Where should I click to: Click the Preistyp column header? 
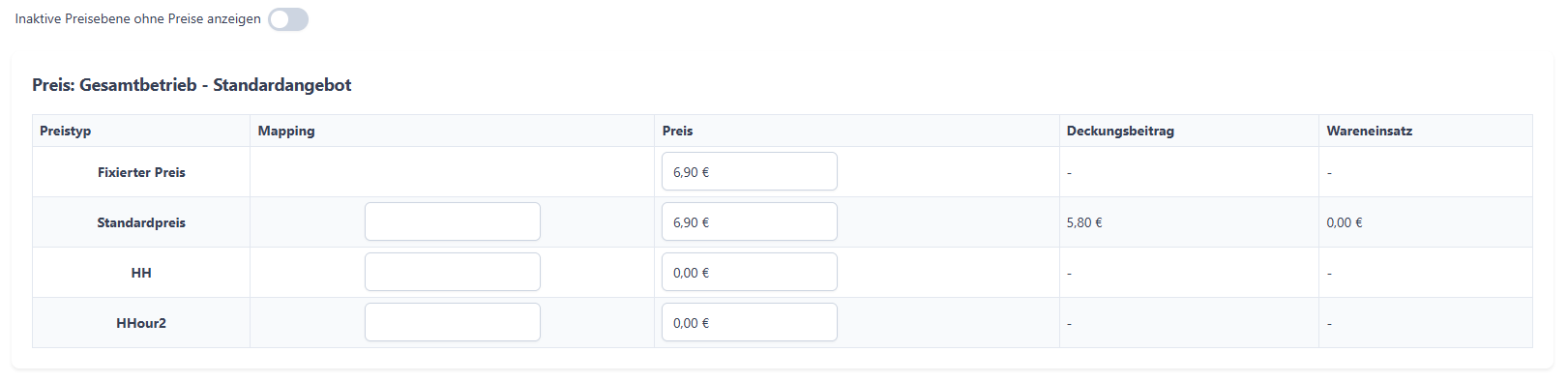click(66, 131)
